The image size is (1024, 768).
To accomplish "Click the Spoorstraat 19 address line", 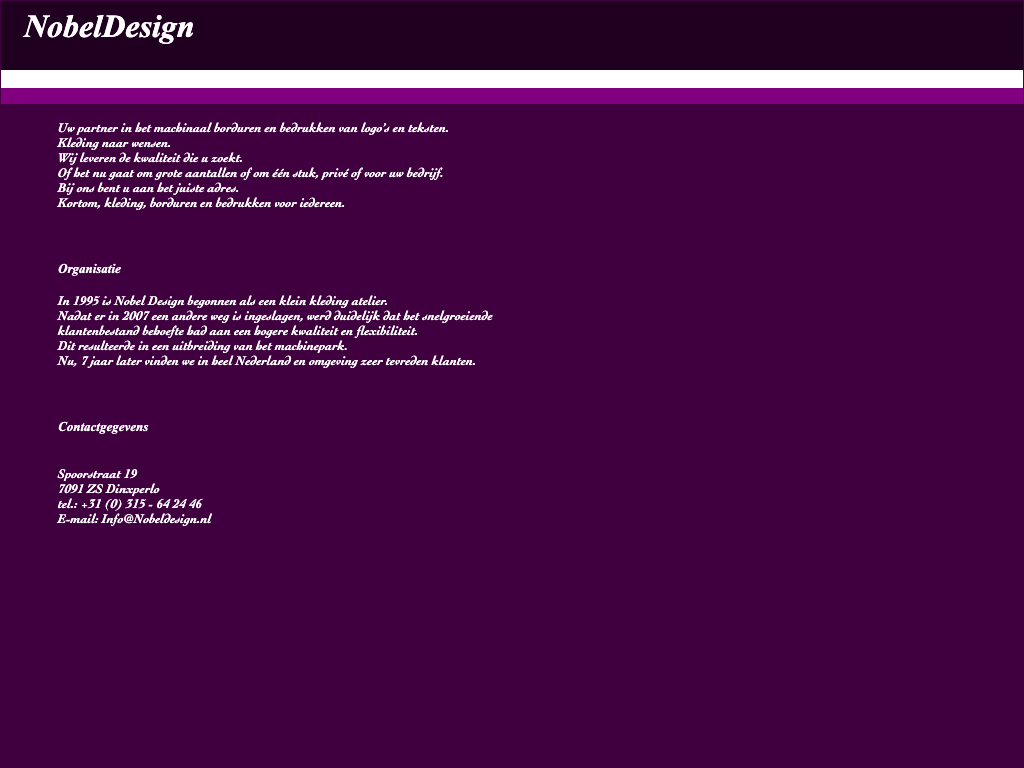I will [97, 474].
